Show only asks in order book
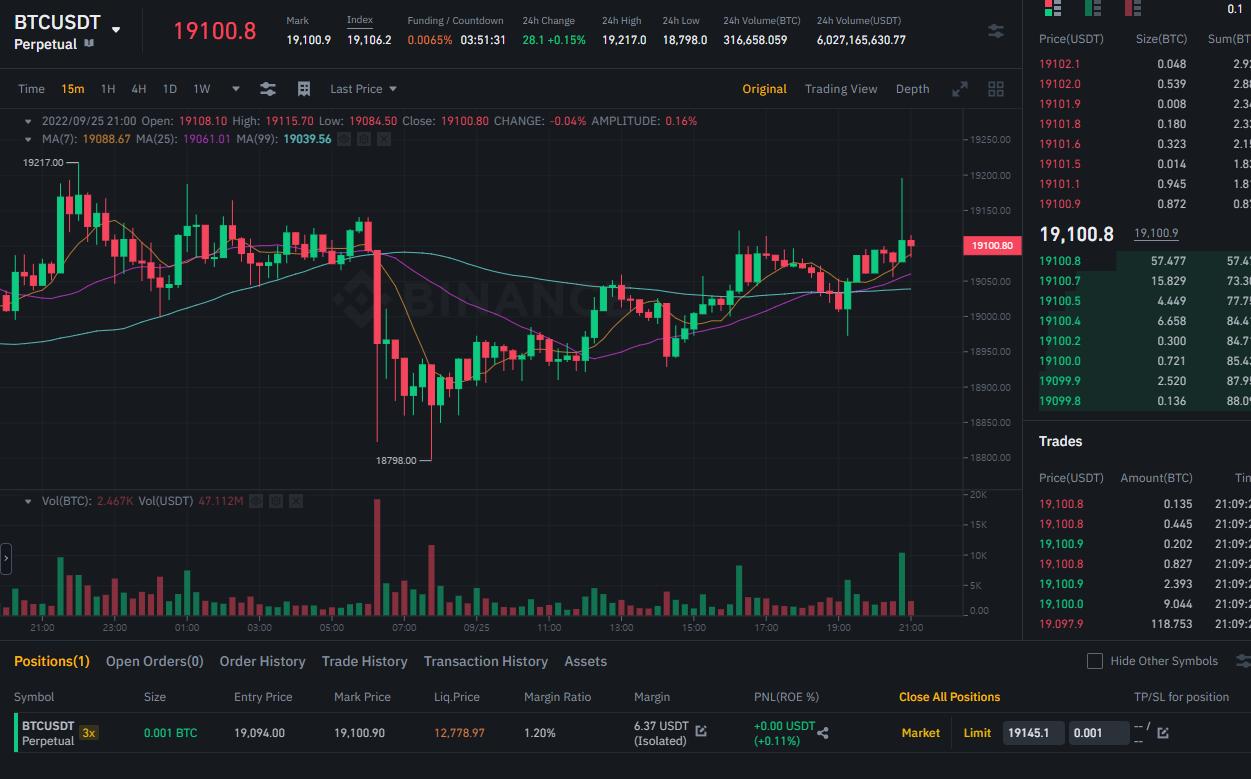The height and width of the screenshot is (779, 1251). pyautogui.click(x=1133, y=8)
